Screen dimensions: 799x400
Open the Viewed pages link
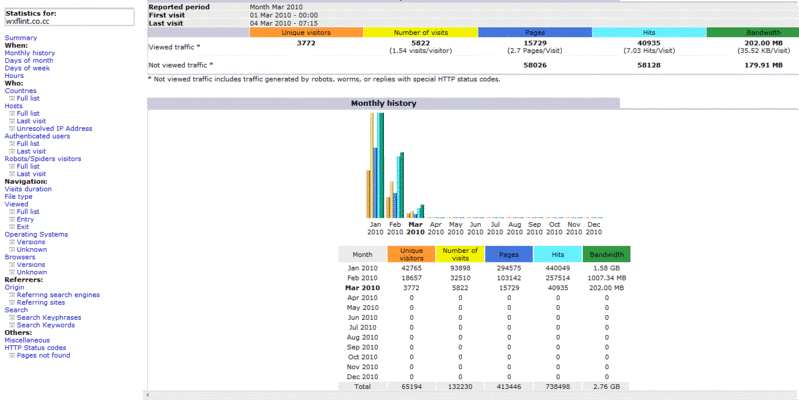[x=16, y=204]
